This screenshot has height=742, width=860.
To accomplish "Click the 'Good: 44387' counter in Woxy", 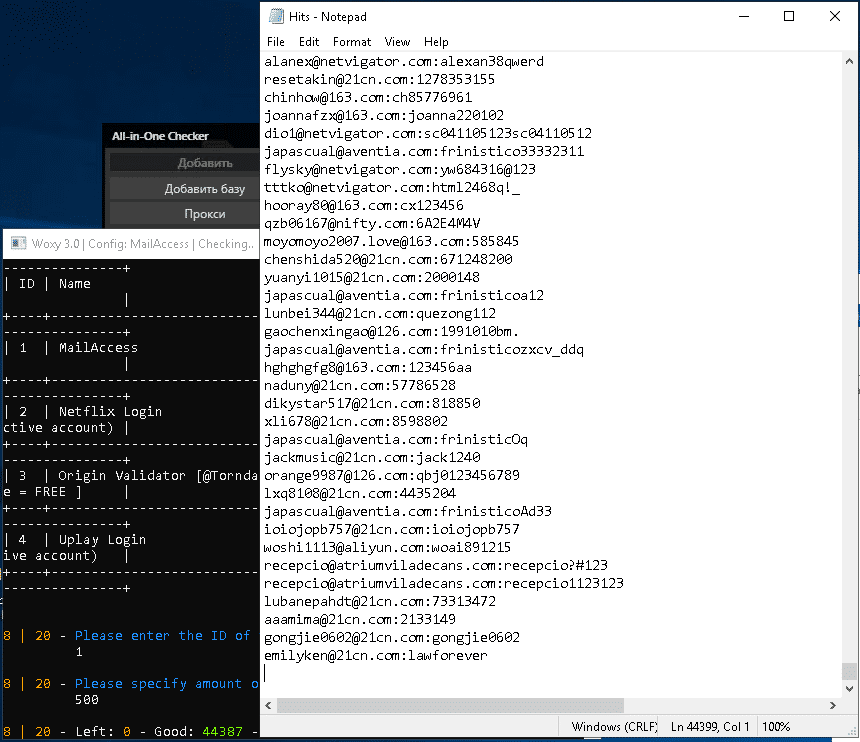I will (x=198, y=732).
